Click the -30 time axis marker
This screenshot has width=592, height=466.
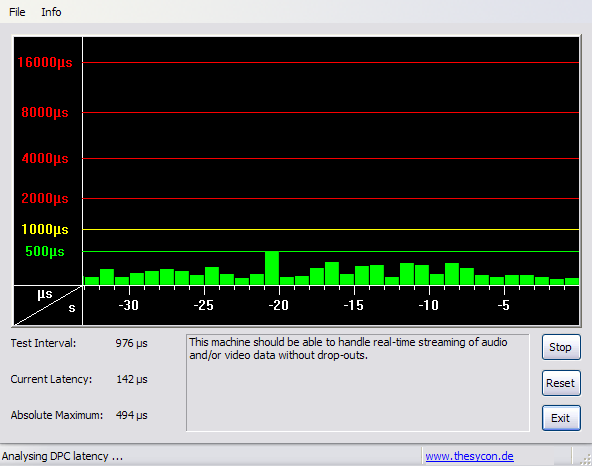129,305
